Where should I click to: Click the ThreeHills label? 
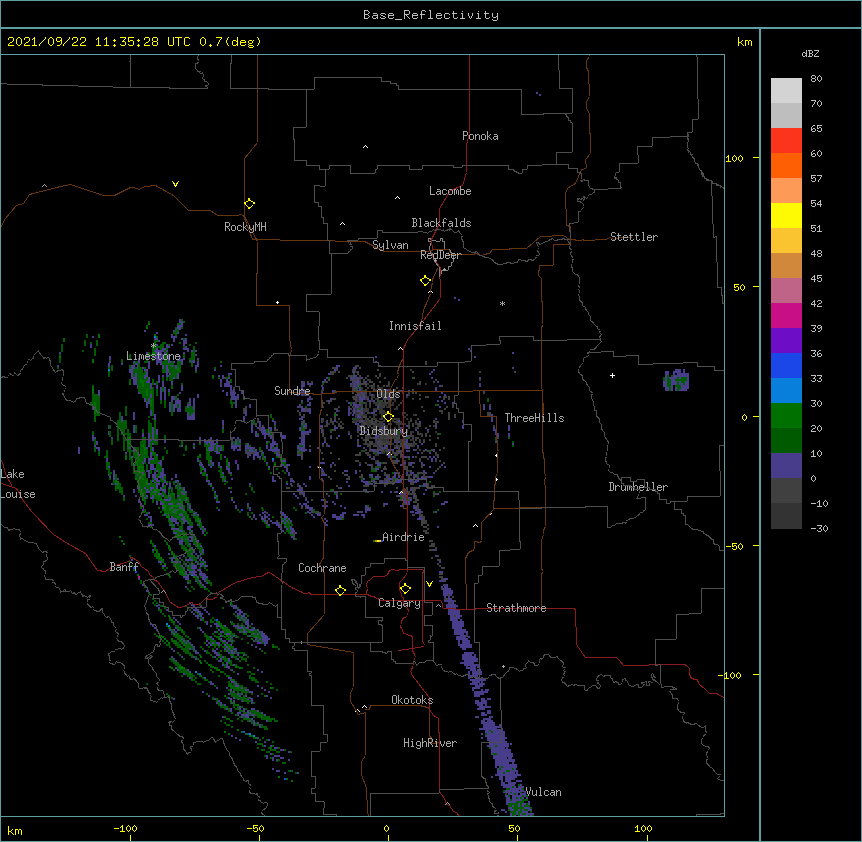534,418
